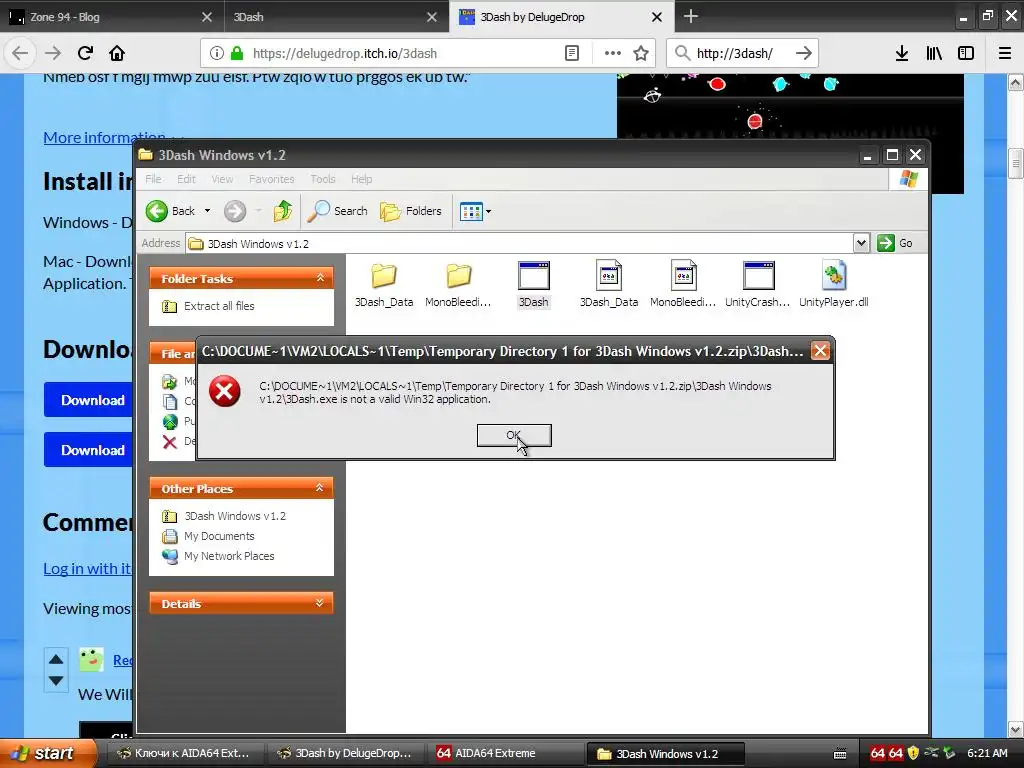1024x768 pixels.
Task: Upvote the comment with the up arrow
Action: (x=56, y=659)
